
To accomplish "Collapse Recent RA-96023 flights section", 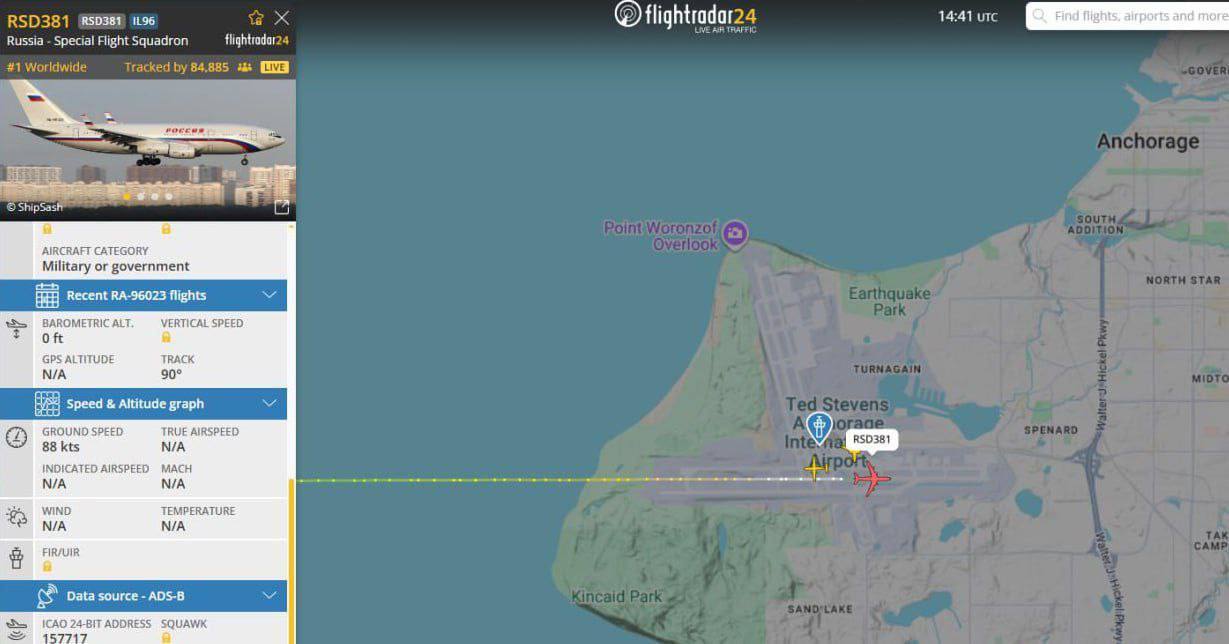I will (269, 295).
